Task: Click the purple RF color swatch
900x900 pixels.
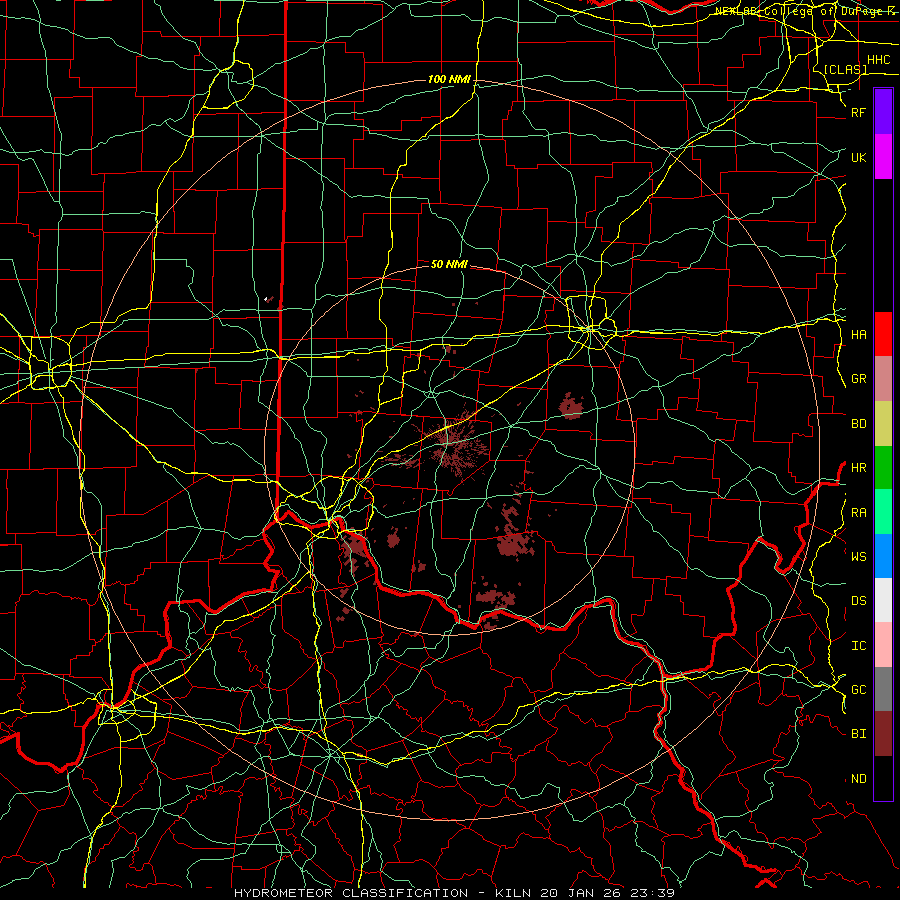Action: pos(883,112)
